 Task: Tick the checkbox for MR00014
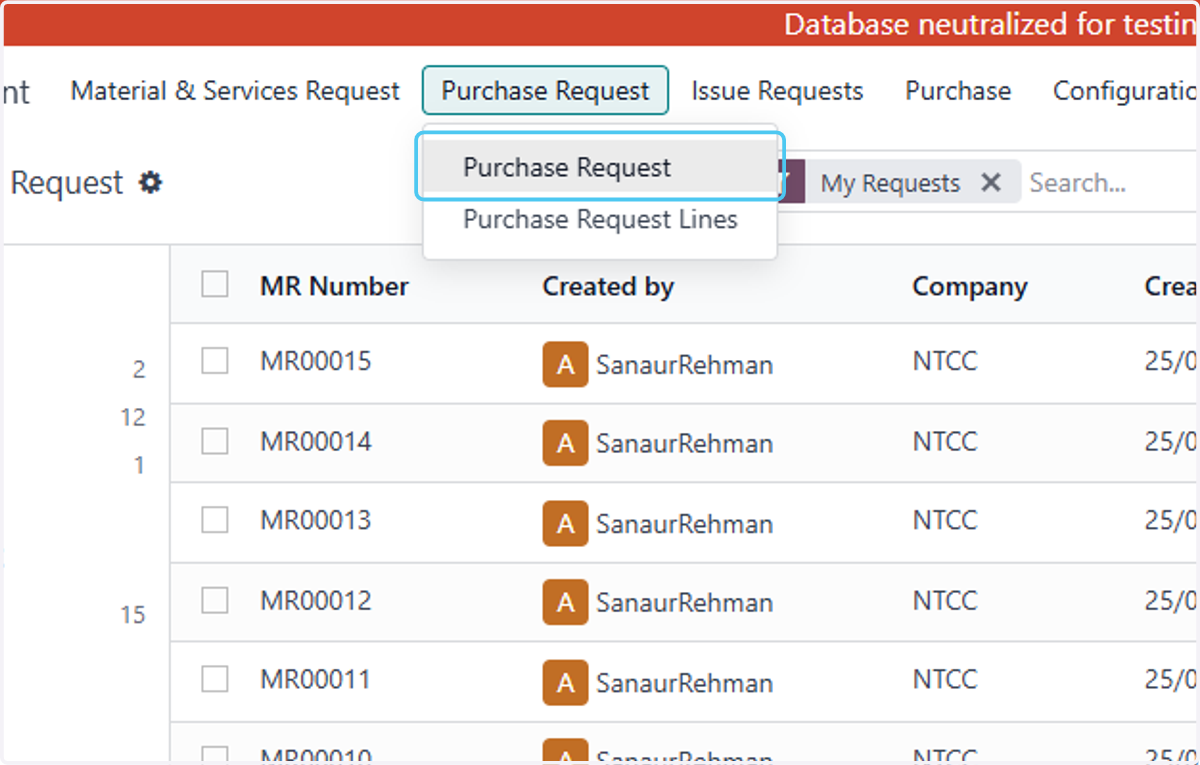coord(215,441)
